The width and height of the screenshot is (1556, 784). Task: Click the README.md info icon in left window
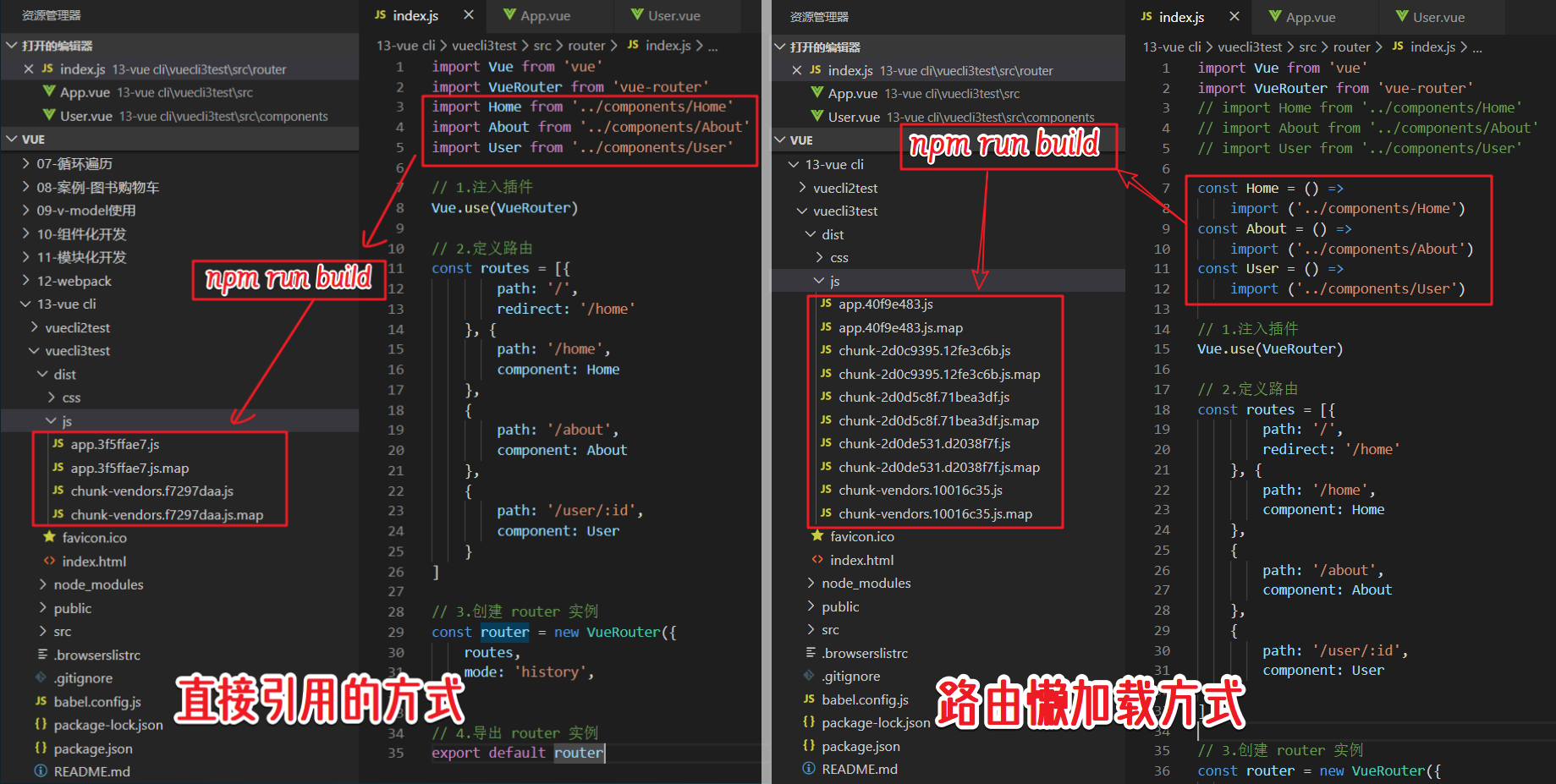41,771
